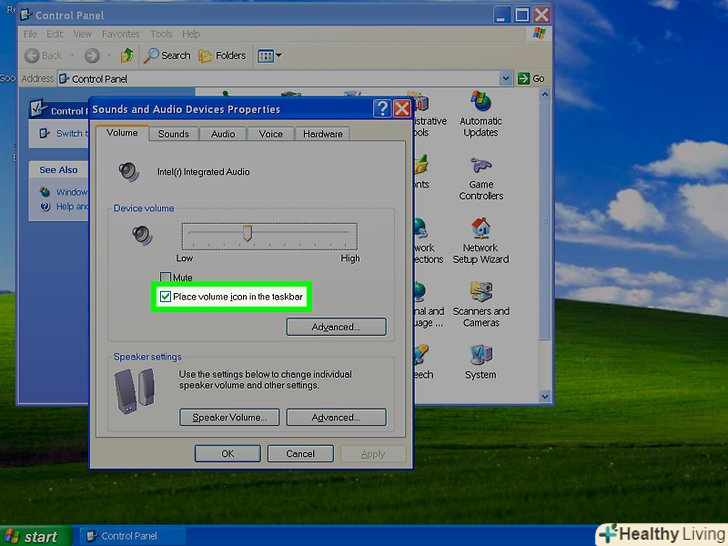Open the Views dropdown in toolbar

coord(269,56)
